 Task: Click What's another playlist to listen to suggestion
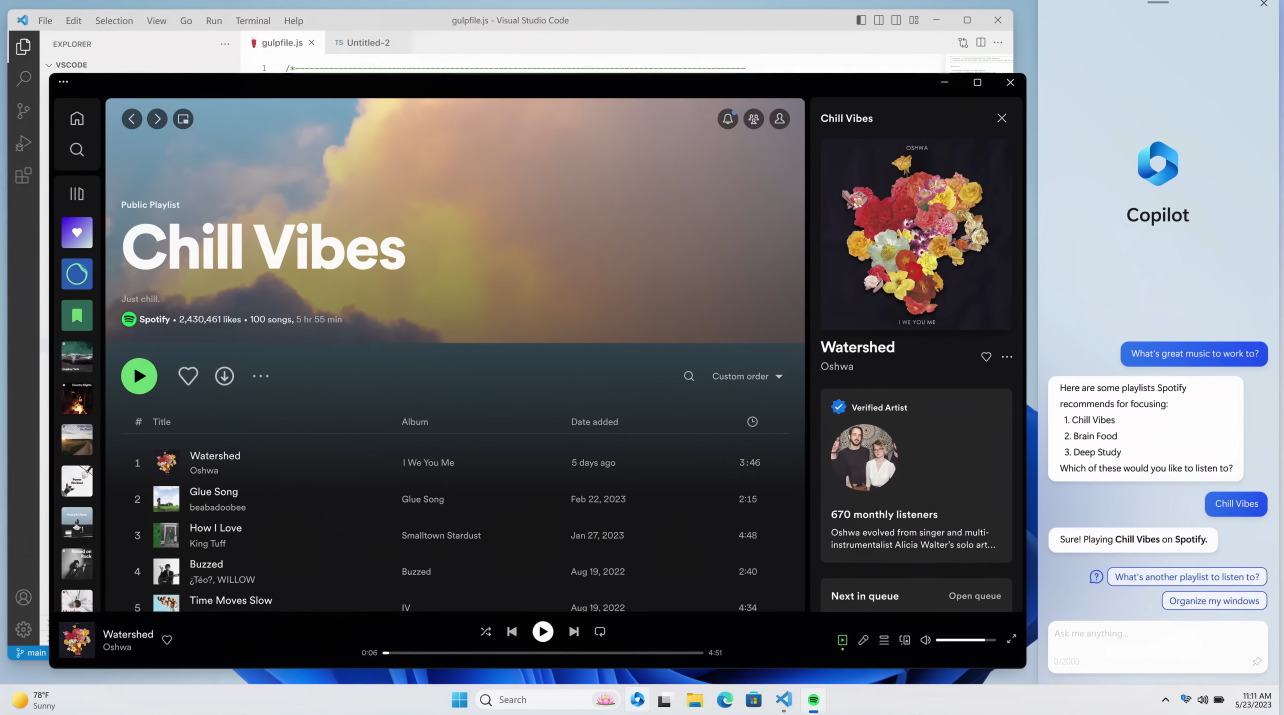click(x=1187, y=577)
